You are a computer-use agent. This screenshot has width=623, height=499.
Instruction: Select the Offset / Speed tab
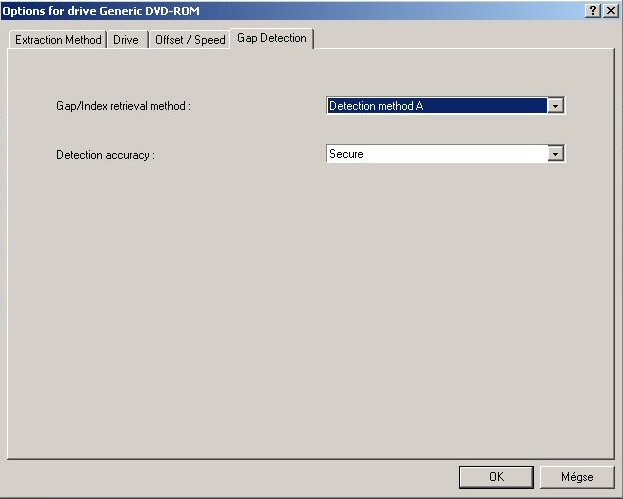(x=190, y=40)
